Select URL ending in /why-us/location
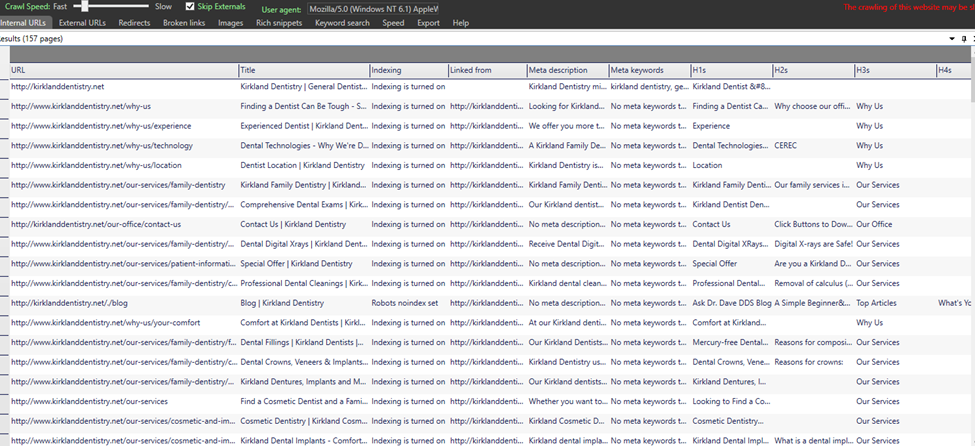The image size is (975, 446). tap(98, 165)
